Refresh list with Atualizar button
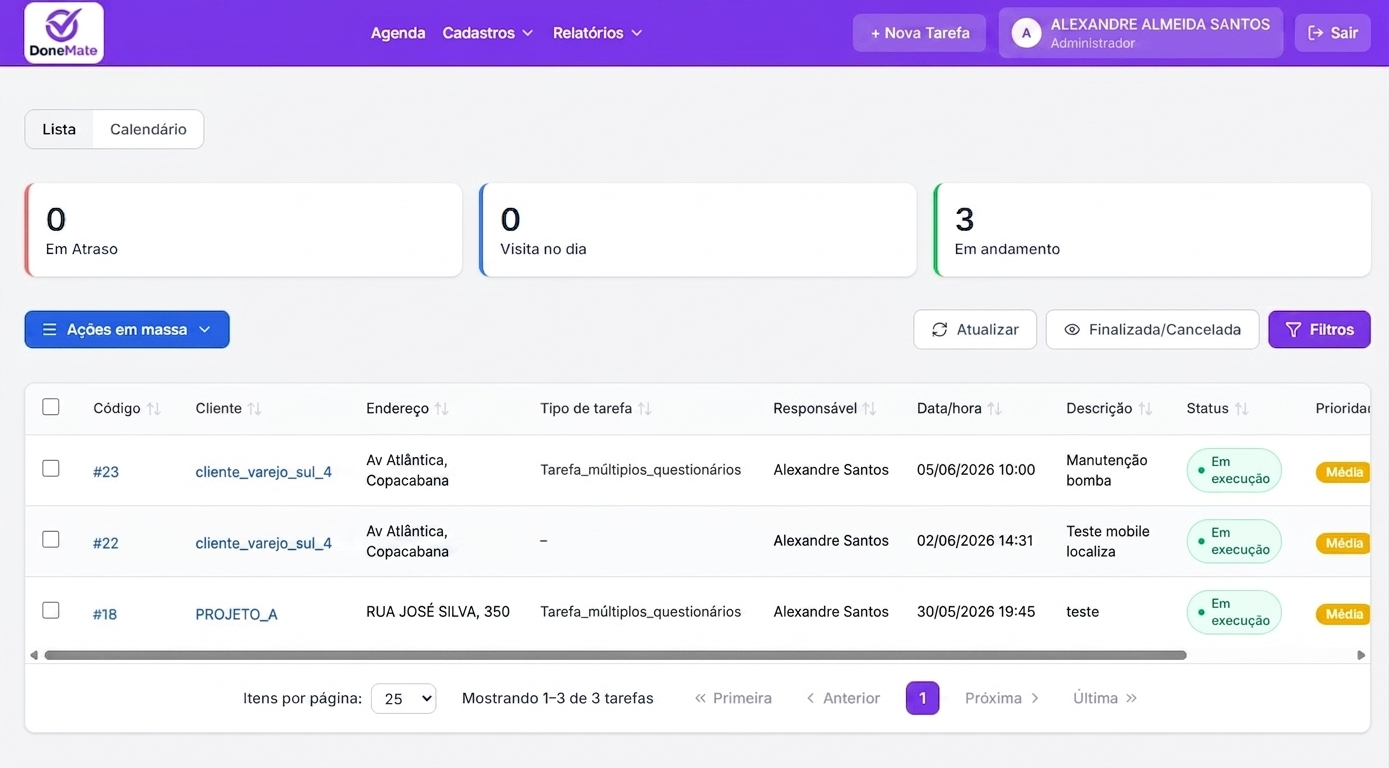The width and height of the screenshot is (1389, 768). pyautogui.click(x=975, y=329)
